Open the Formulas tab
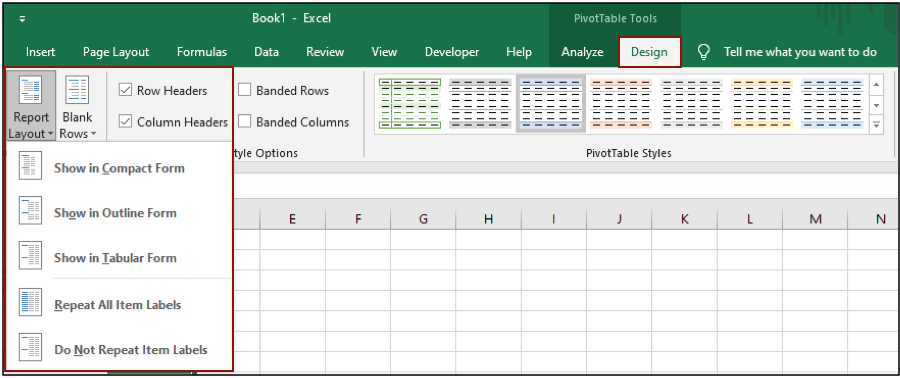Viewport: 900px width, 378px height. click(202, 52)
